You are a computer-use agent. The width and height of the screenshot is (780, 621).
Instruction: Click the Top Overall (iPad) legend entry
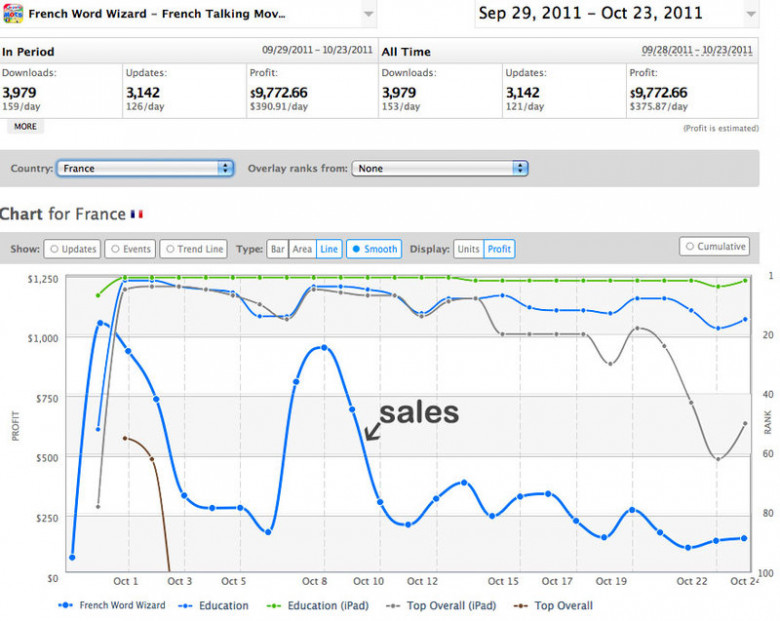[x=441, y=606]
